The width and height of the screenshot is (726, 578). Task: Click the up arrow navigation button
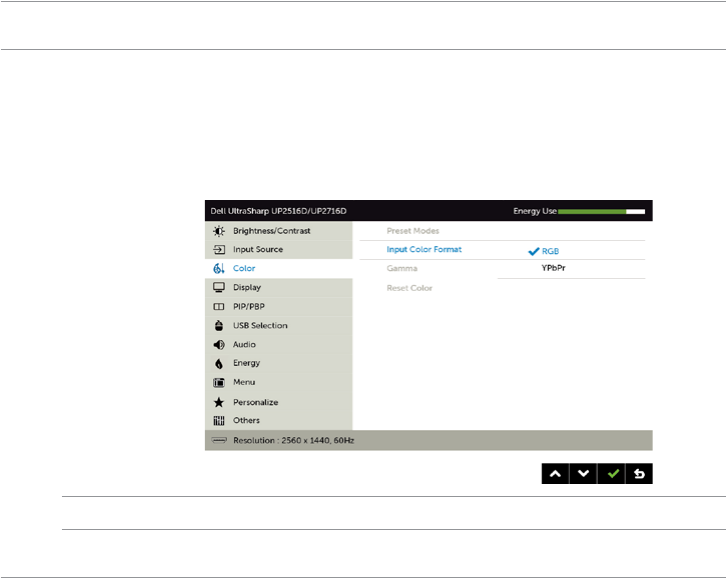[555, 474]
